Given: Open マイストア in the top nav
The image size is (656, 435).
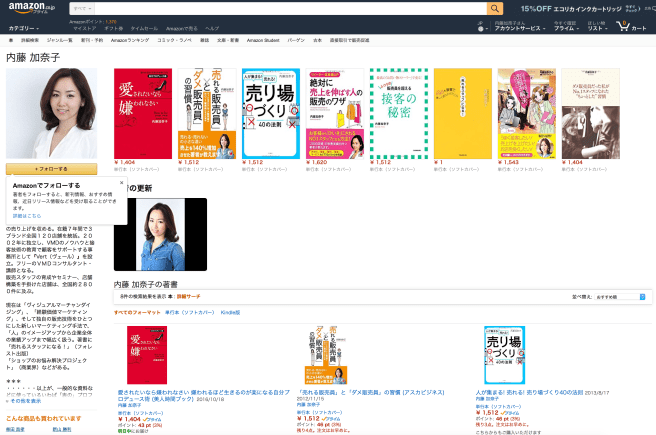Looking at the screenshot, I should [85, 28].
